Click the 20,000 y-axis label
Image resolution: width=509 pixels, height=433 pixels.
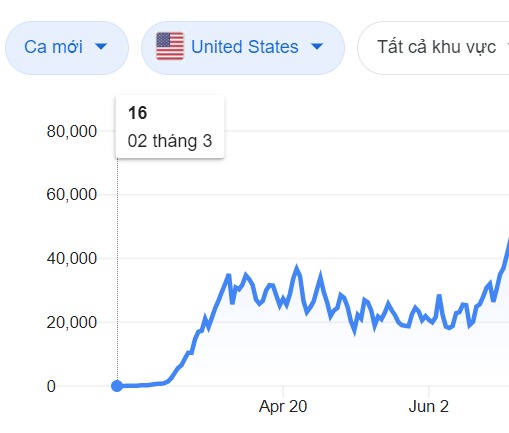[x=72, y=322]
